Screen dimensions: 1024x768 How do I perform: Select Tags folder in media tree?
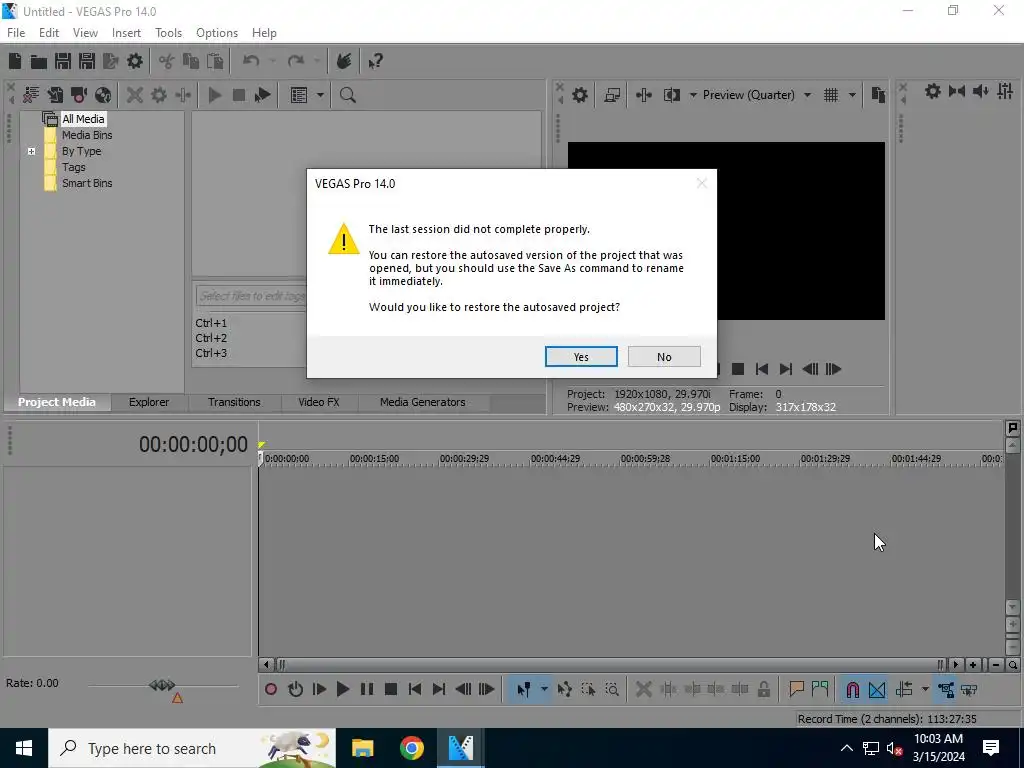[x=73, y=167]
